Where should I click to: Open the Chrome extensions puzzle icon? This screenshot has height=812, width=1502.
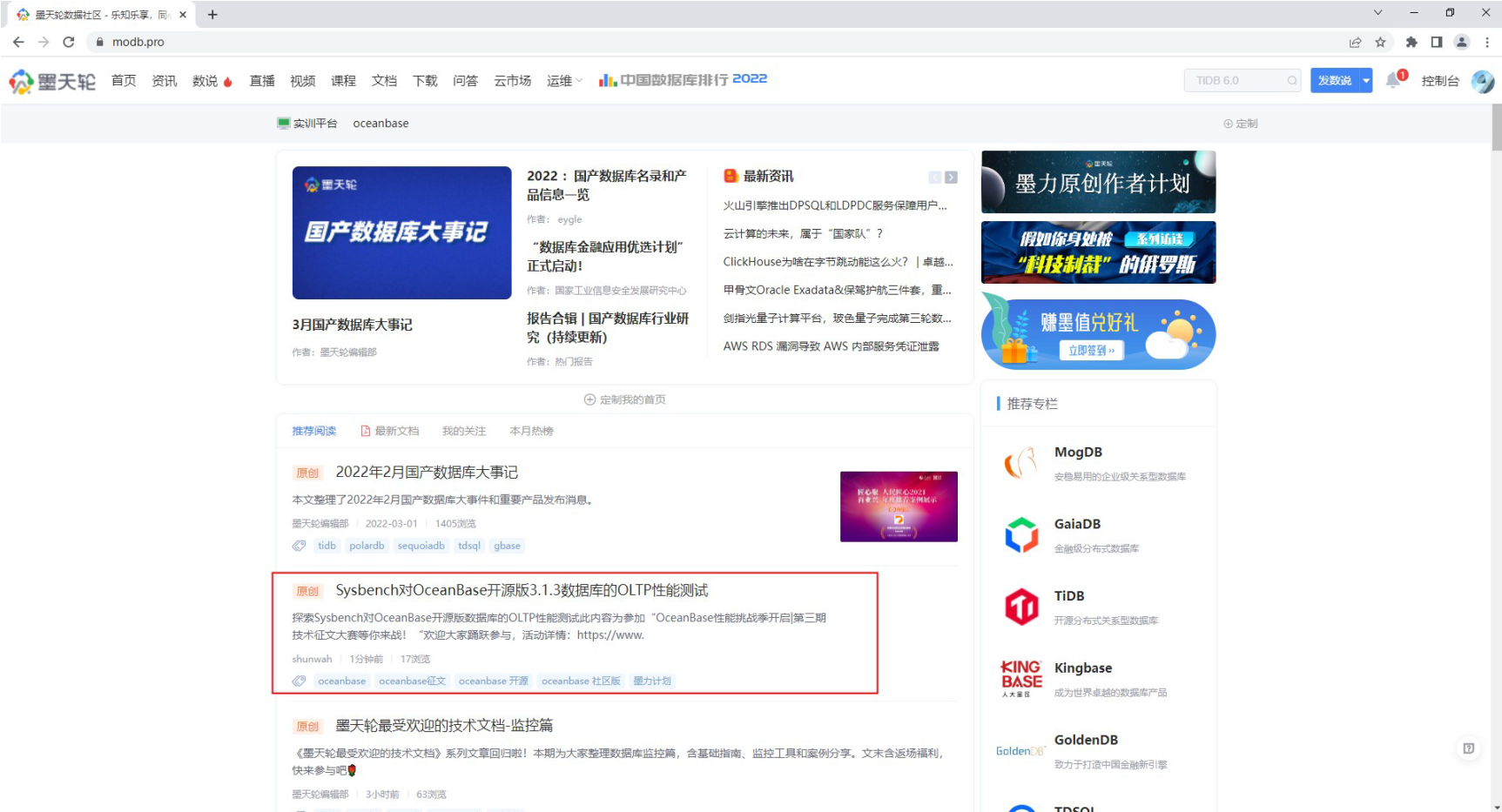[1411, 42]
